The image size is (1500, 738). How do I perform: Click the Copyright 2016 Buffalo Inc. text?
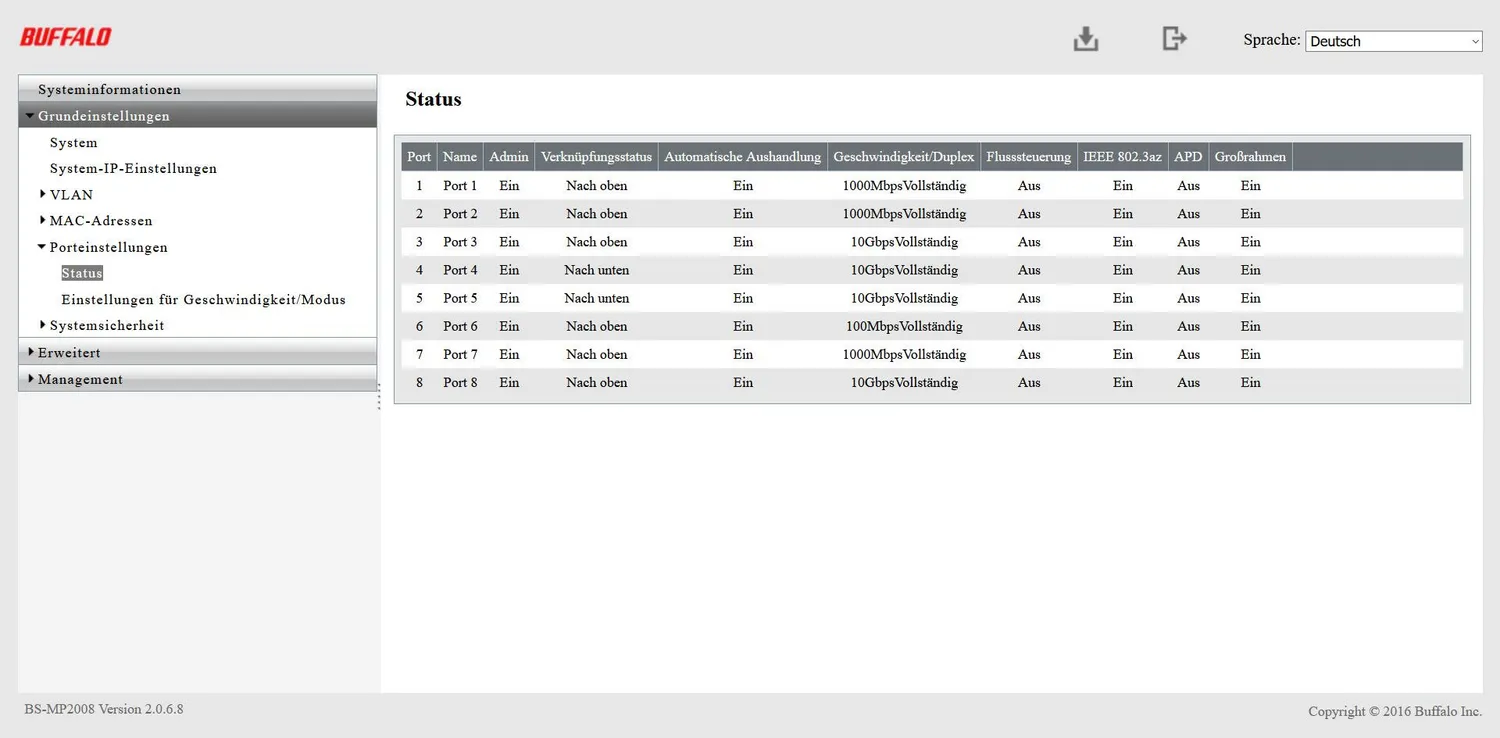point(1395,711)
